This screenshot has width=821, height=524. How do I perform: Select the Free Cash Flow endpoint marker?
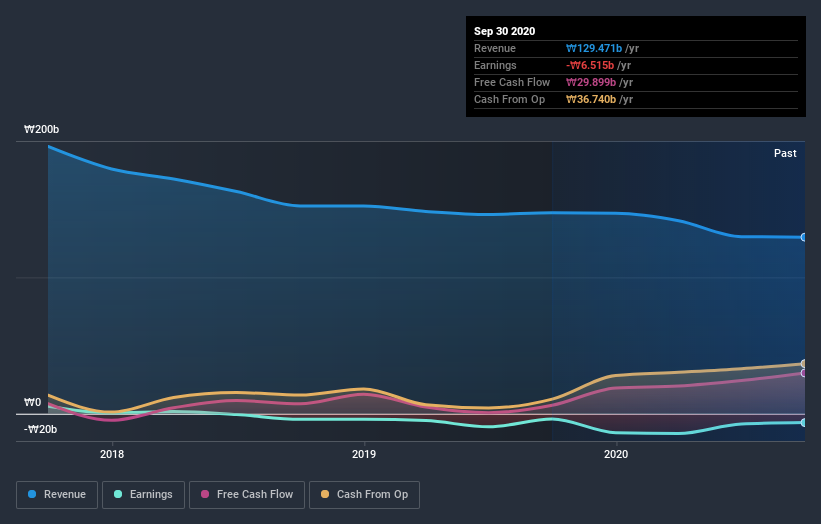coord(804,373)
